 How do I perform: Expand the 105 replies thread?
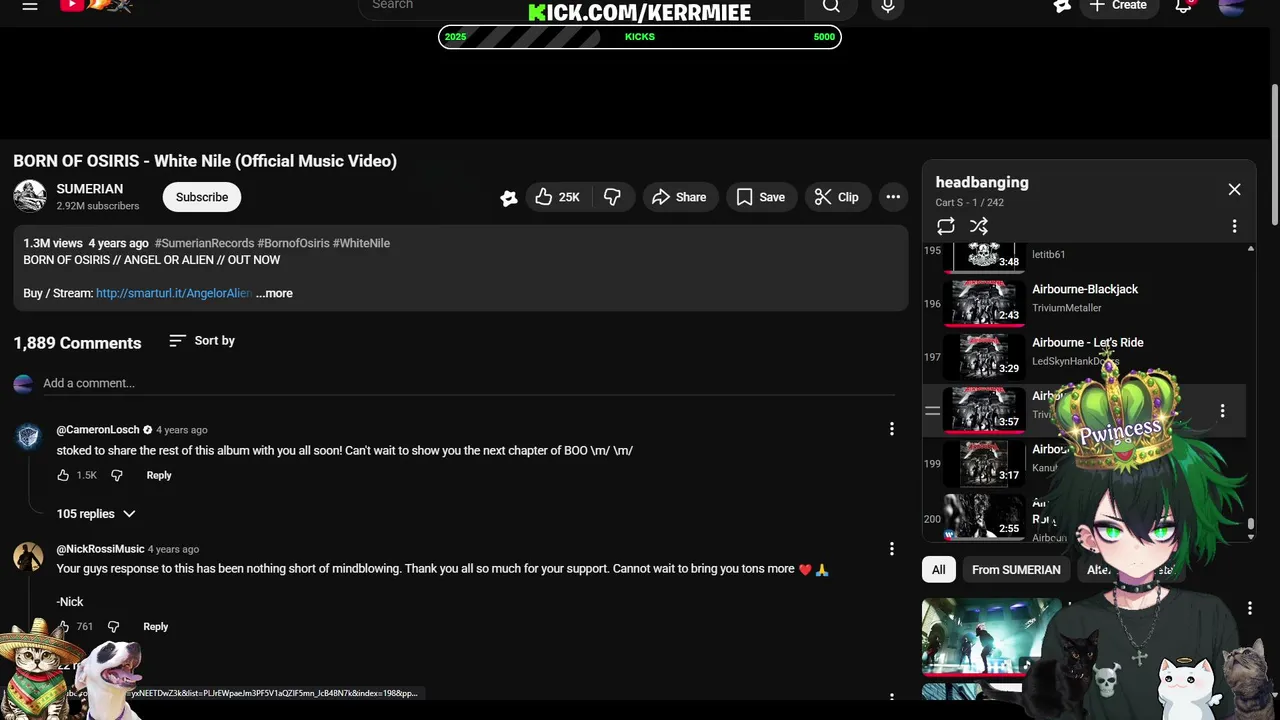(x=96, y=513)
